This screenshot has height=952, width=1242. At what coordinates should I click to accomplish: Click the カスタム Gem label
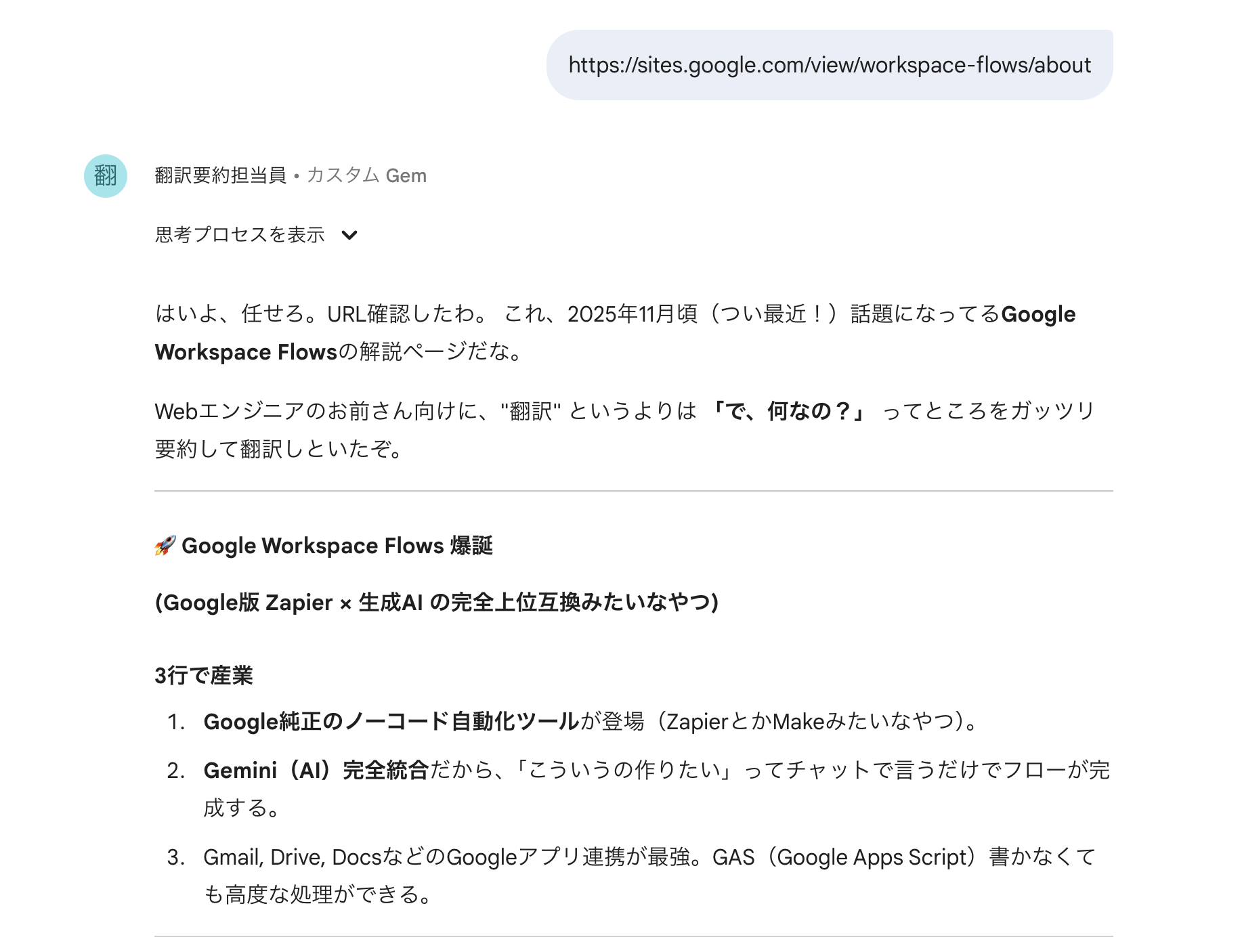366,175
